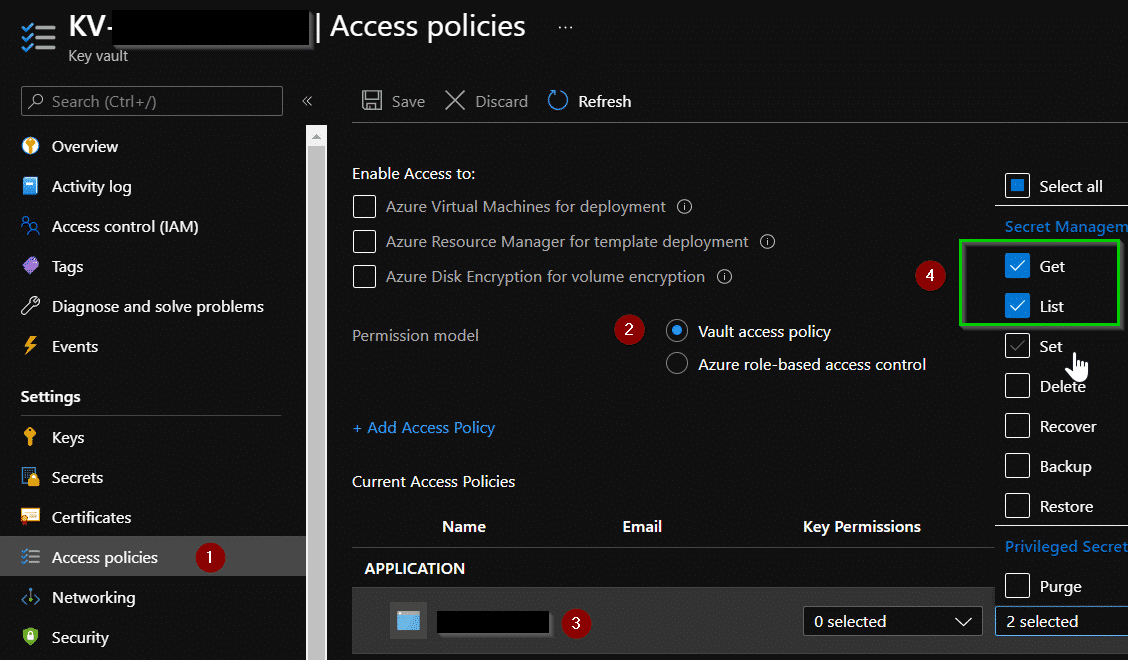1128x660 pixels.
Task: Select all secret permissions
Action: coord(1019,186)
